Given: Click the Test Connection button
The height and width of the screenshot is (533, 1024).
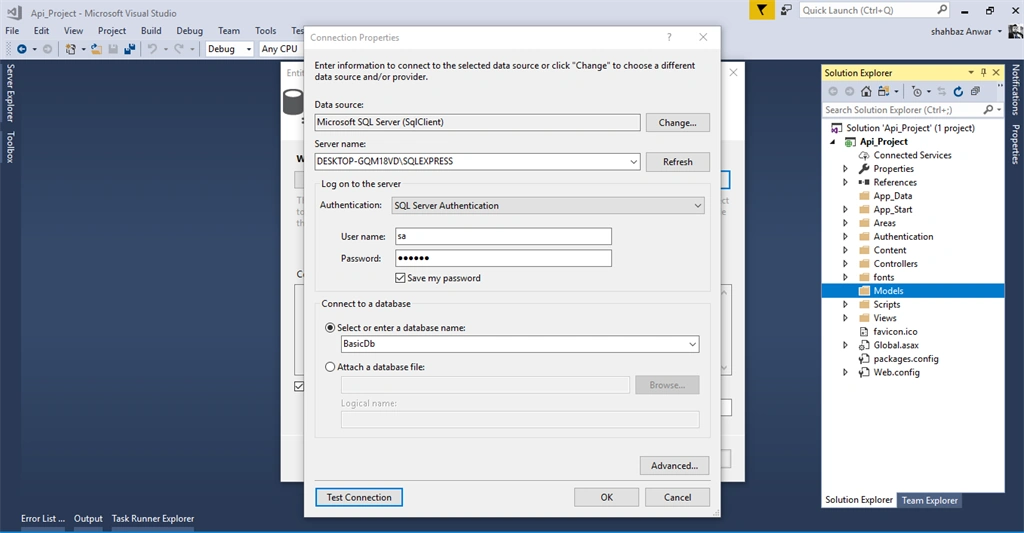Looking at the screenshot, I should pyautogui.click(x=359, y=498).
